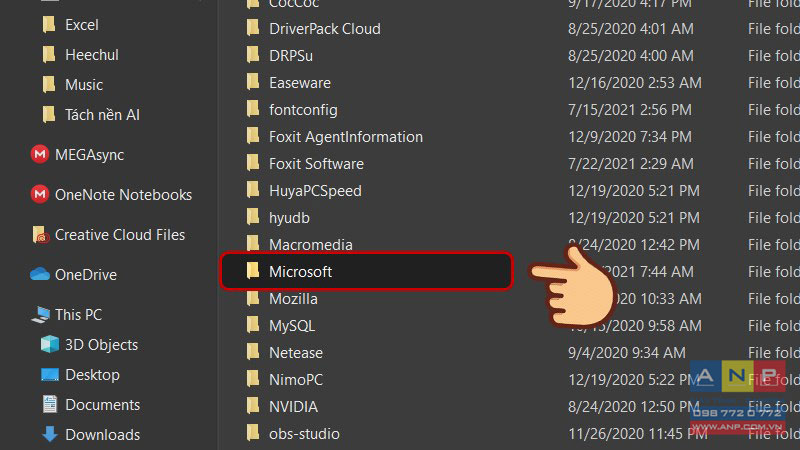Click the Desktop icon in sidebar
This screenshot has height=450, width=800.
point(49,374)
